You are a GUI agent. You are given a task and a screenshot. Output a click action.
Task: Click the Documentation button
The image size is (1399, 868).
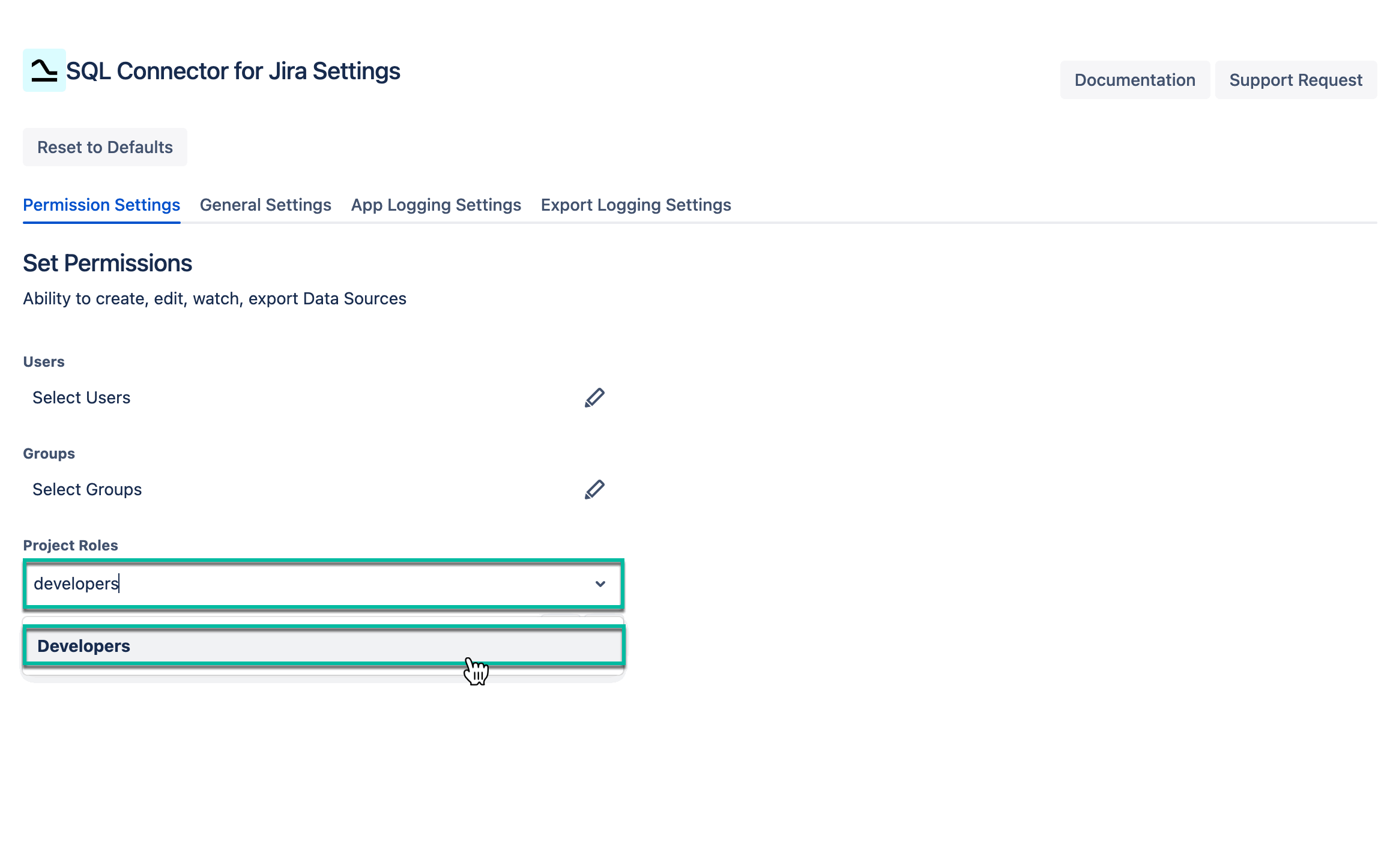[x=1135, y=79]
